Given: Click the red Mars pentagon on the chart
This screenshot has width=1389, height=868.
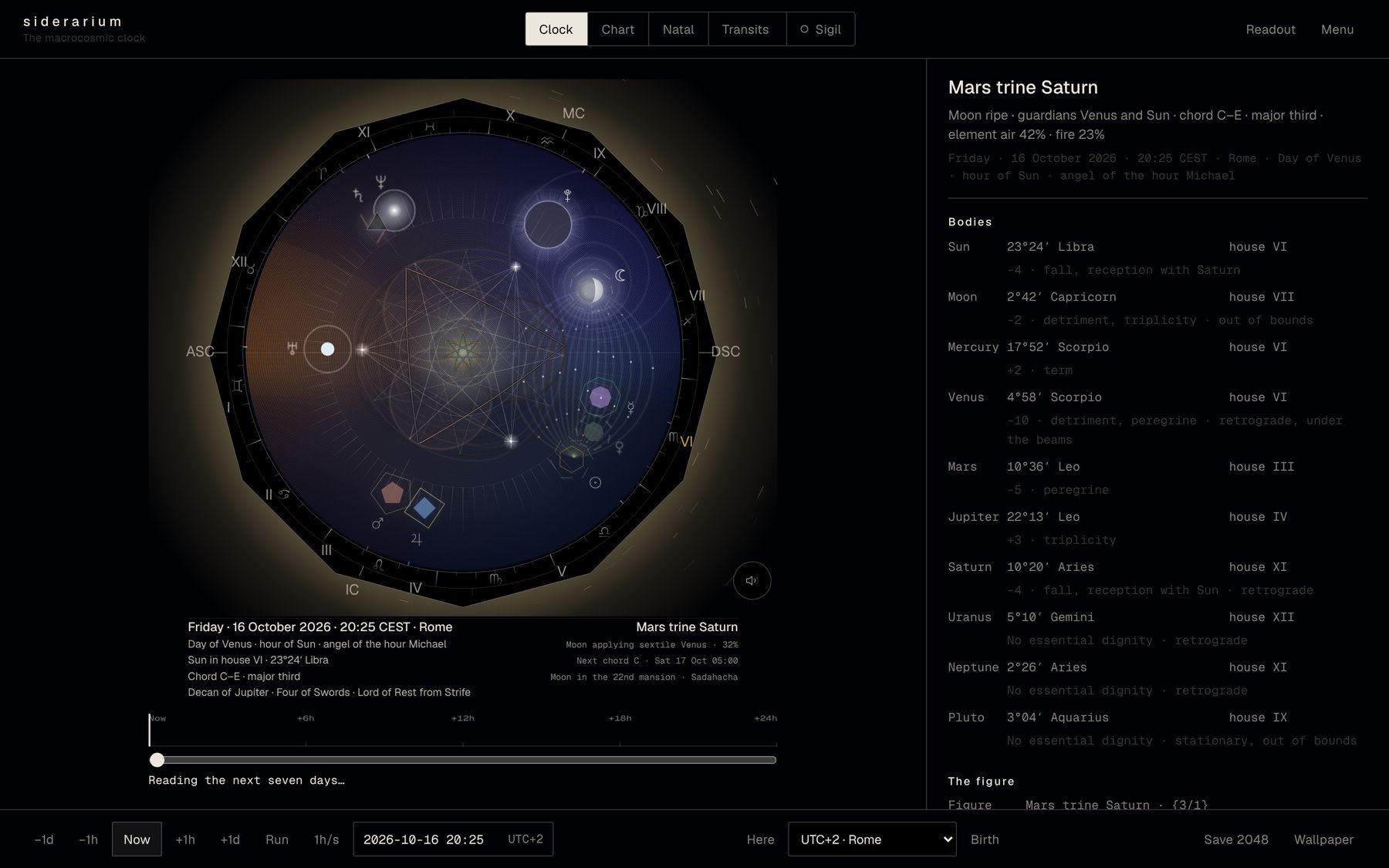Looking at the screenshot, I should tap(392, 492).
